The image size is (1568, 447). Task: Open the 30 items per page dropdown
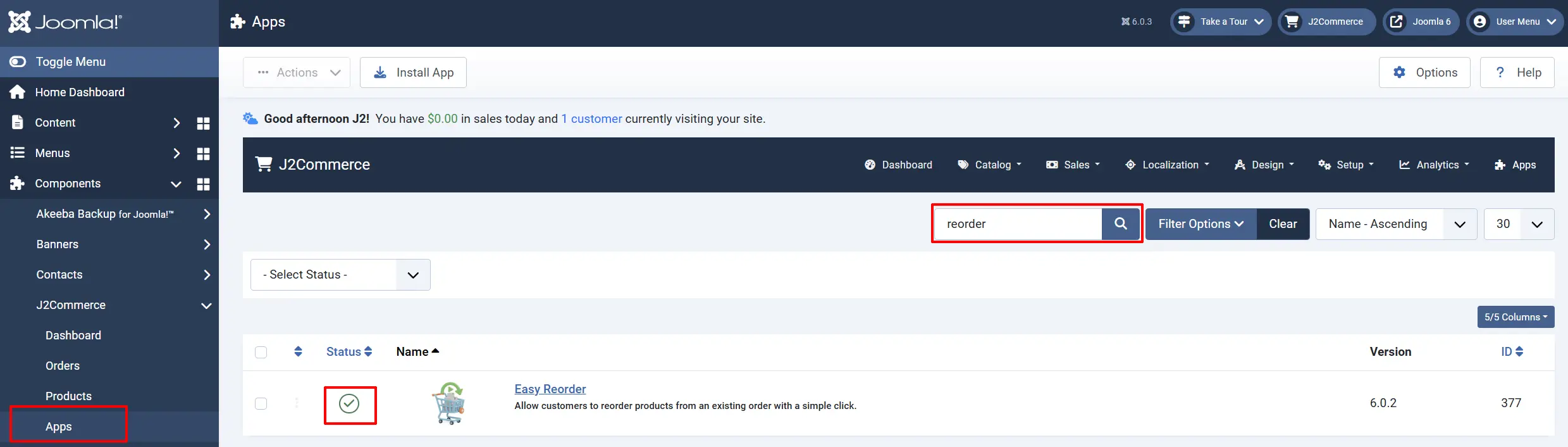(x=1519, y=224)
